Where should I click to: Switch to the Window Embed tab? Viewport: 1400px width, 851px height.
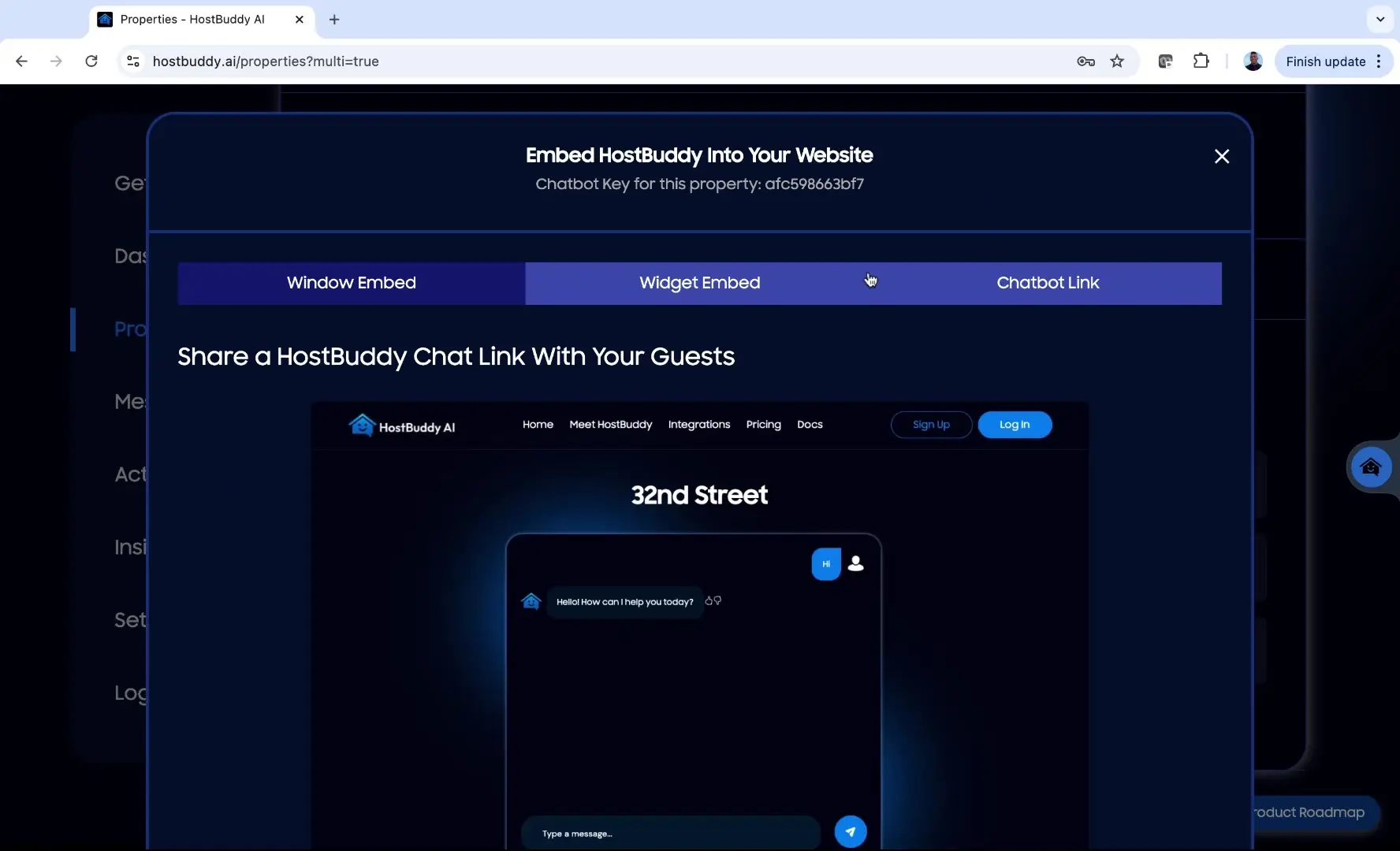pos(352,283)
